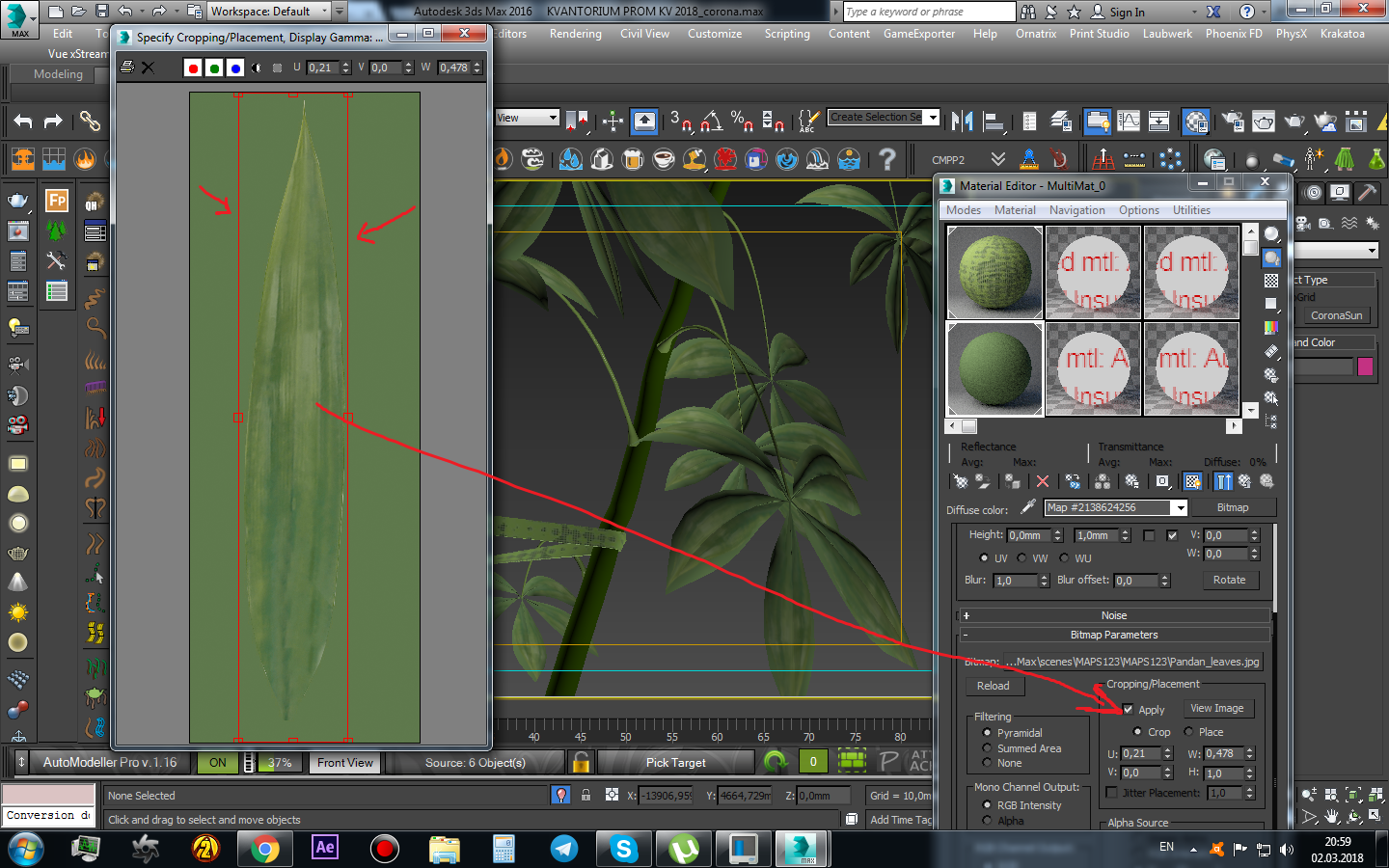Click the Render Setup teapot icon
This screenshot has width=1389, height=868.
(x=1233, y=122)
